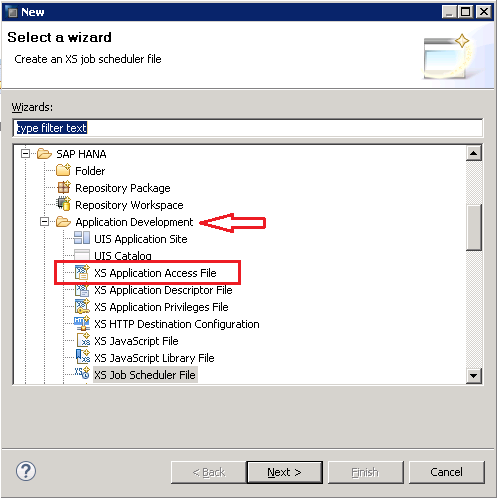This screenshot has width=497, height=498.
Task: Click the scroll down arrow in the wizard list
Action: click(473, 376)
